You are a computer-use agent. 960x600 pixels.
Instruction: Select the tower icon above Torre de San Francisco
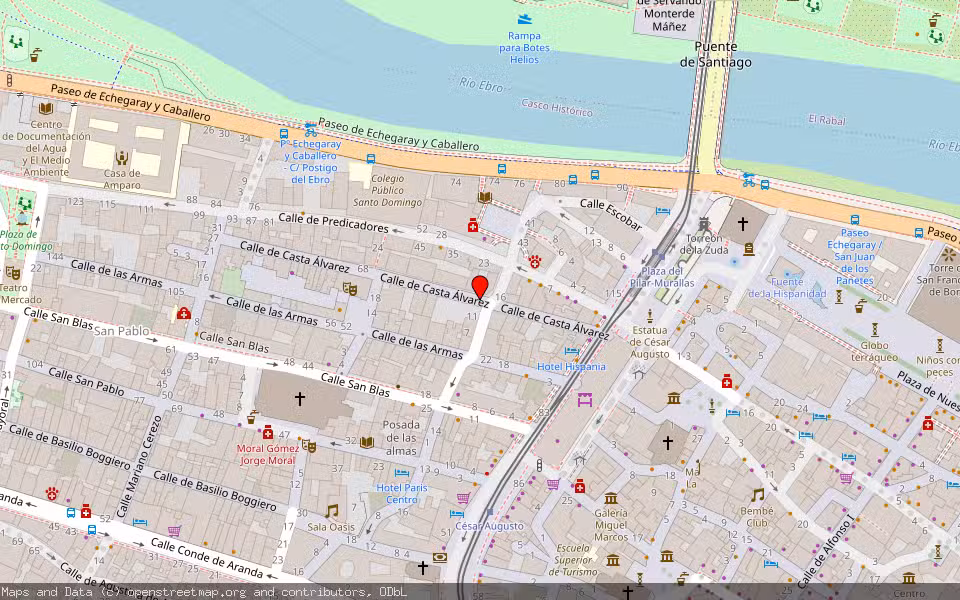tap(950, 254)
